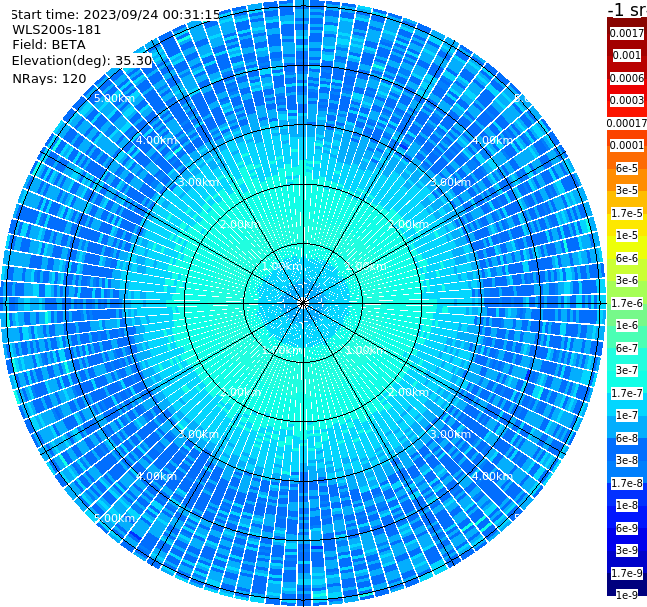Viewport: 647px width, 607px height.
Task: Click the 1e-9 colorbar tick label
Action: [x=627, y=595]
